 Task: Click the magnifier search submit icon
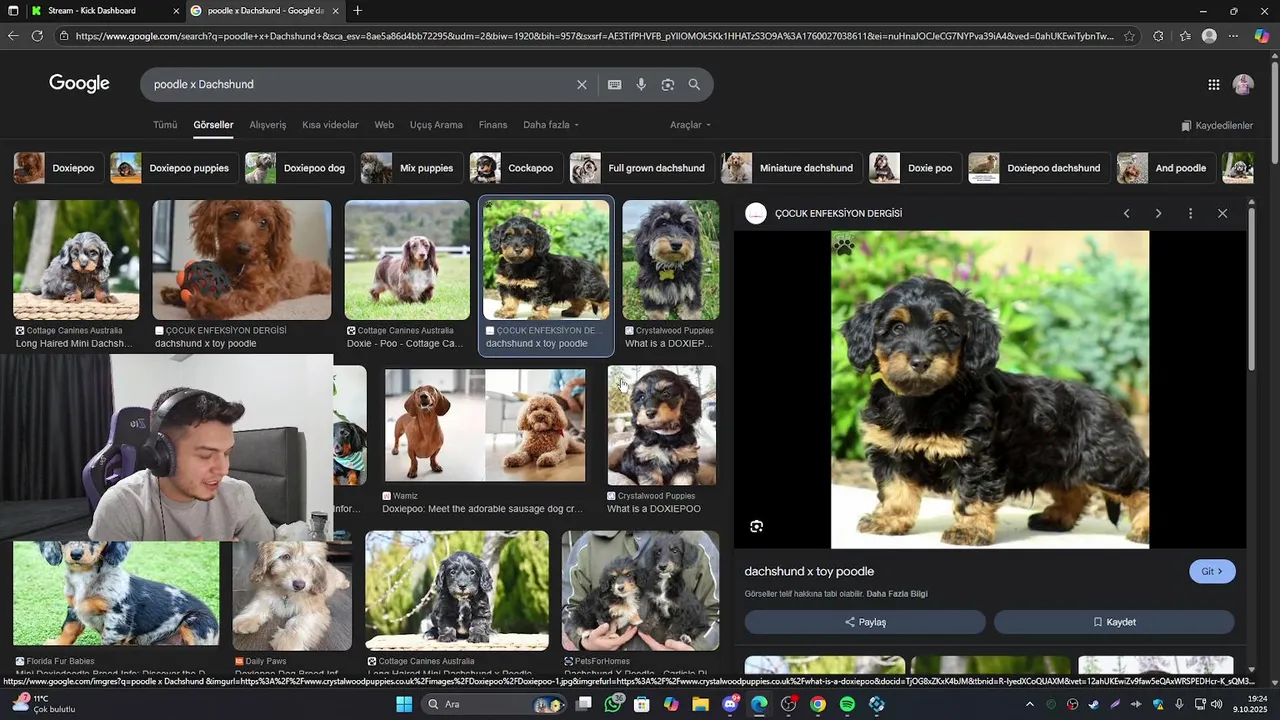694,85
